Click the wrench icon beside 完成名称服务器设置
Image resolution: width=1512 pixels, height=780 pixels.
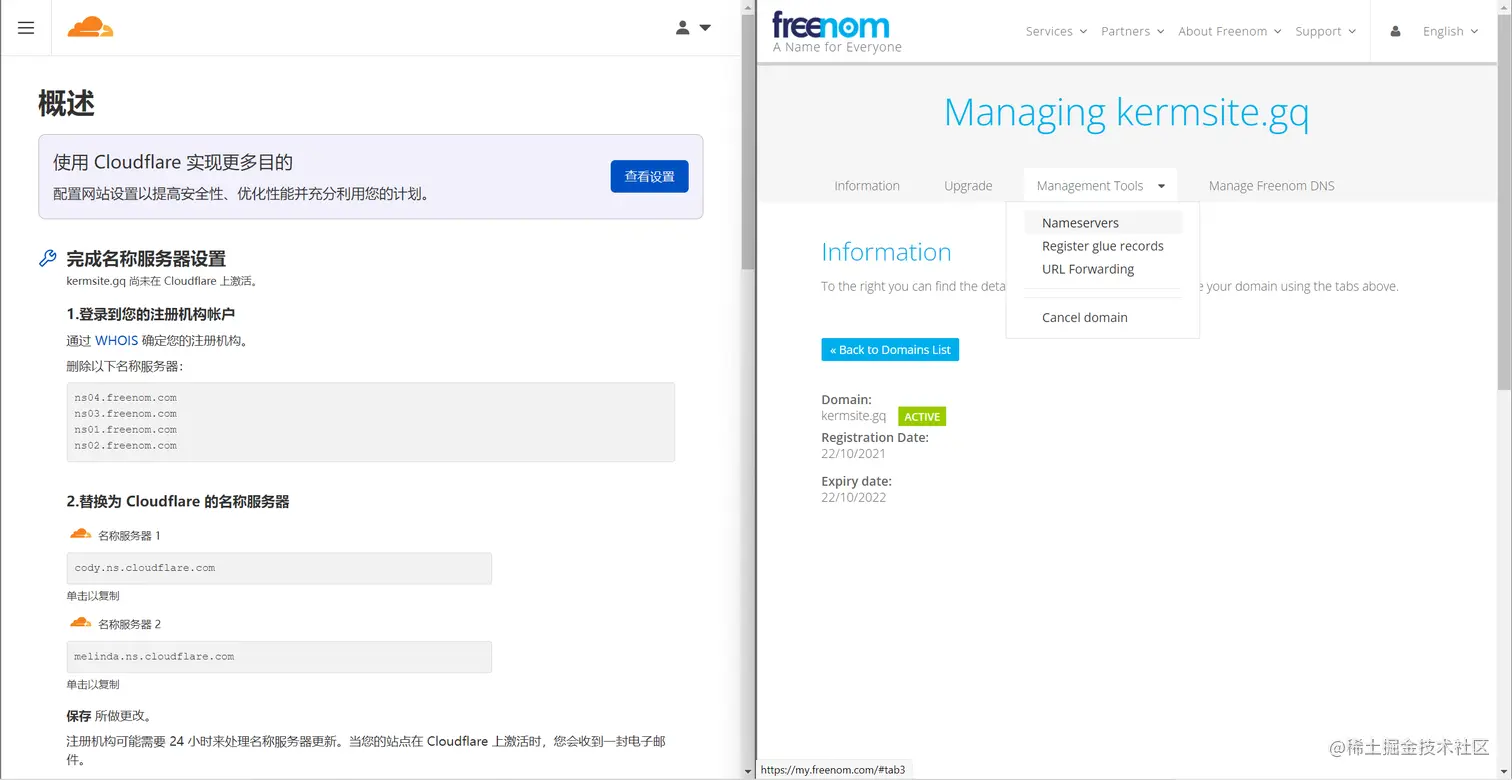point(47,258)
